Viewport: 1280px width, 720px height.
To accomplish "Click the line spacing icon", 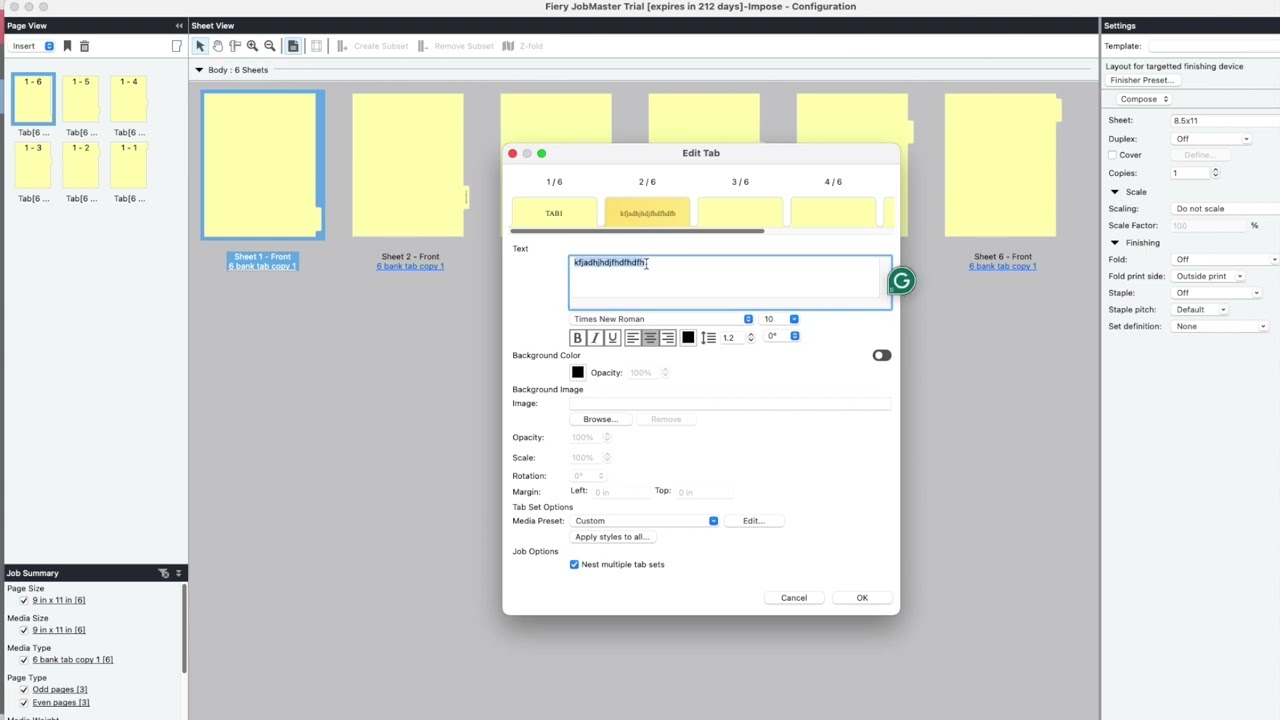I will pos(708,338).
